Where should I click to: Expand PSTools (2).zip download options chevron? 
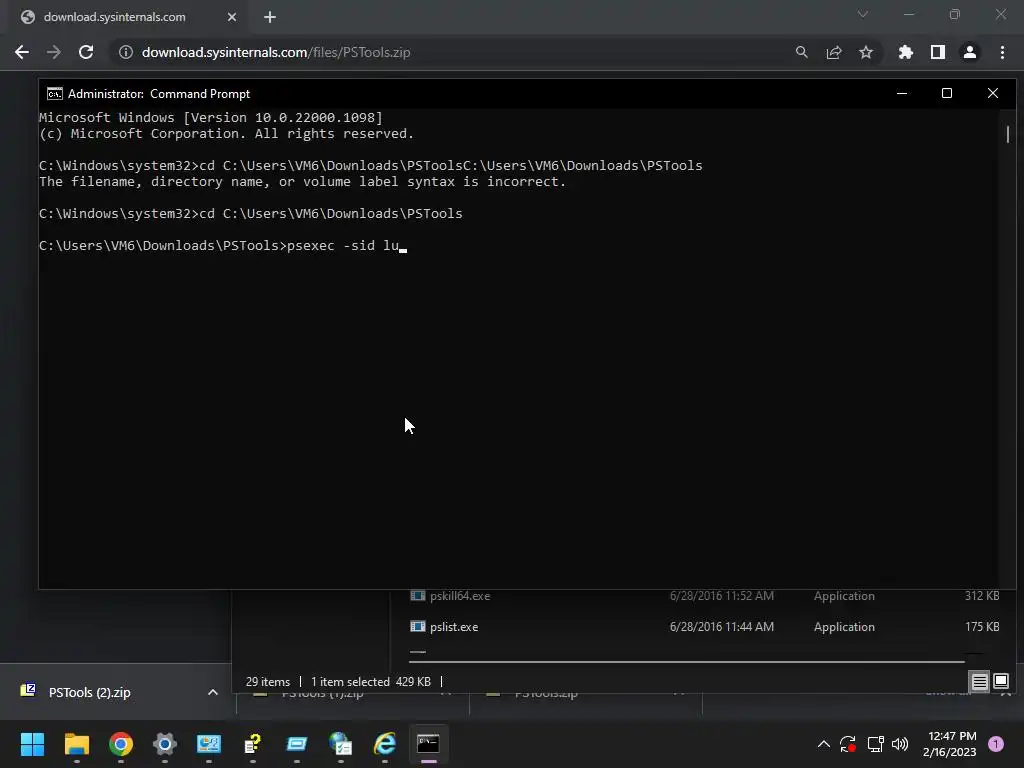[x=212, y=692]
